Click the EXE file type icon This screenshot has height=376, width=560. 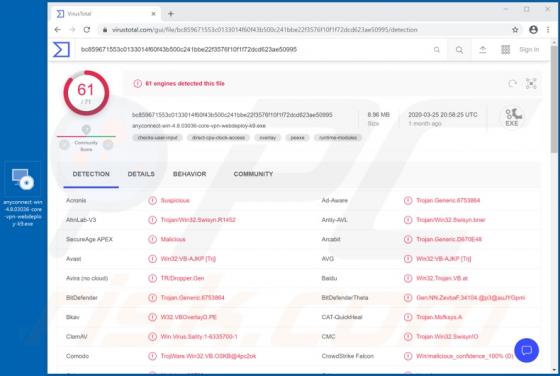[512, 117]
